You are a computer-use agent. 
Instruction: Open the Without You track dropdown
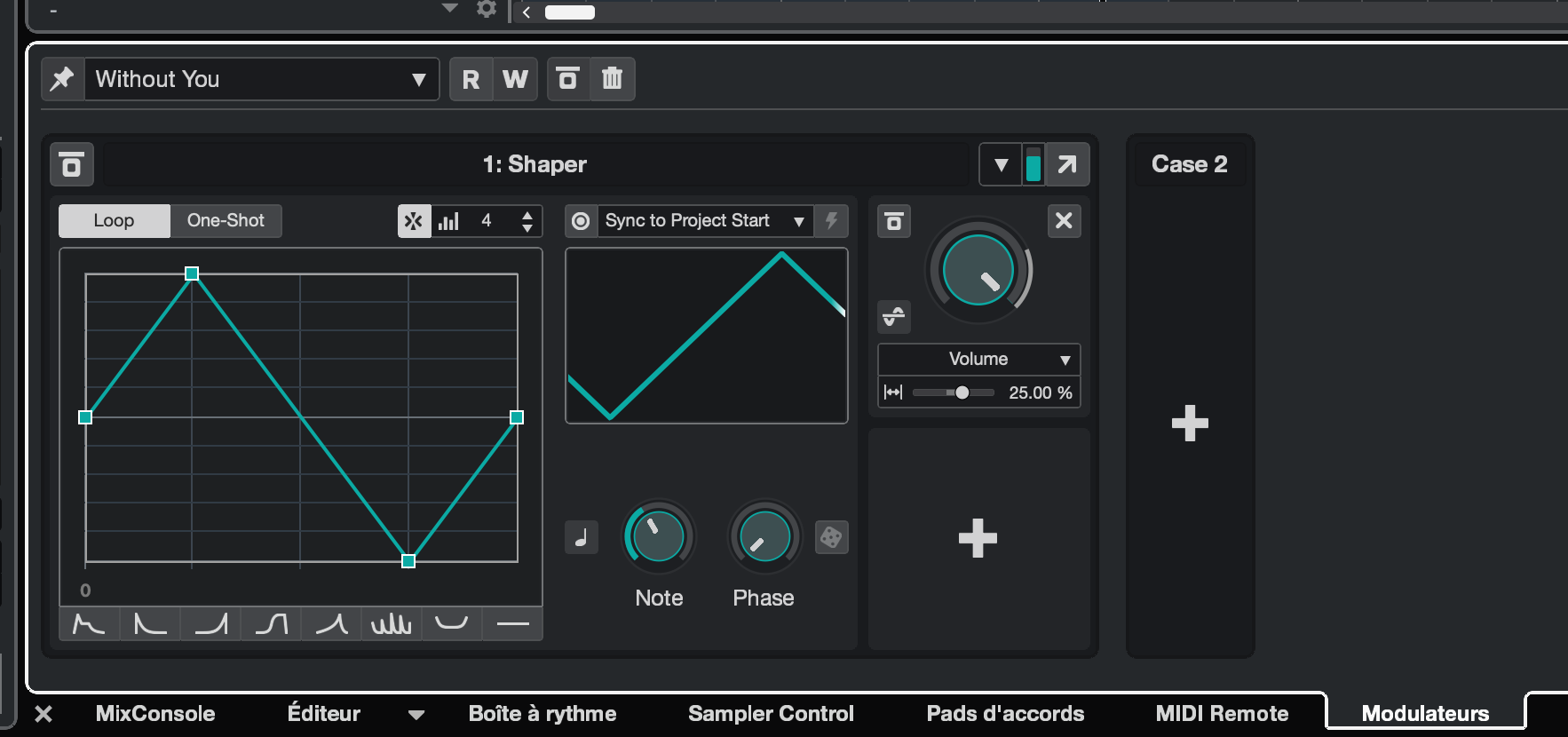[x=262, y=79]
